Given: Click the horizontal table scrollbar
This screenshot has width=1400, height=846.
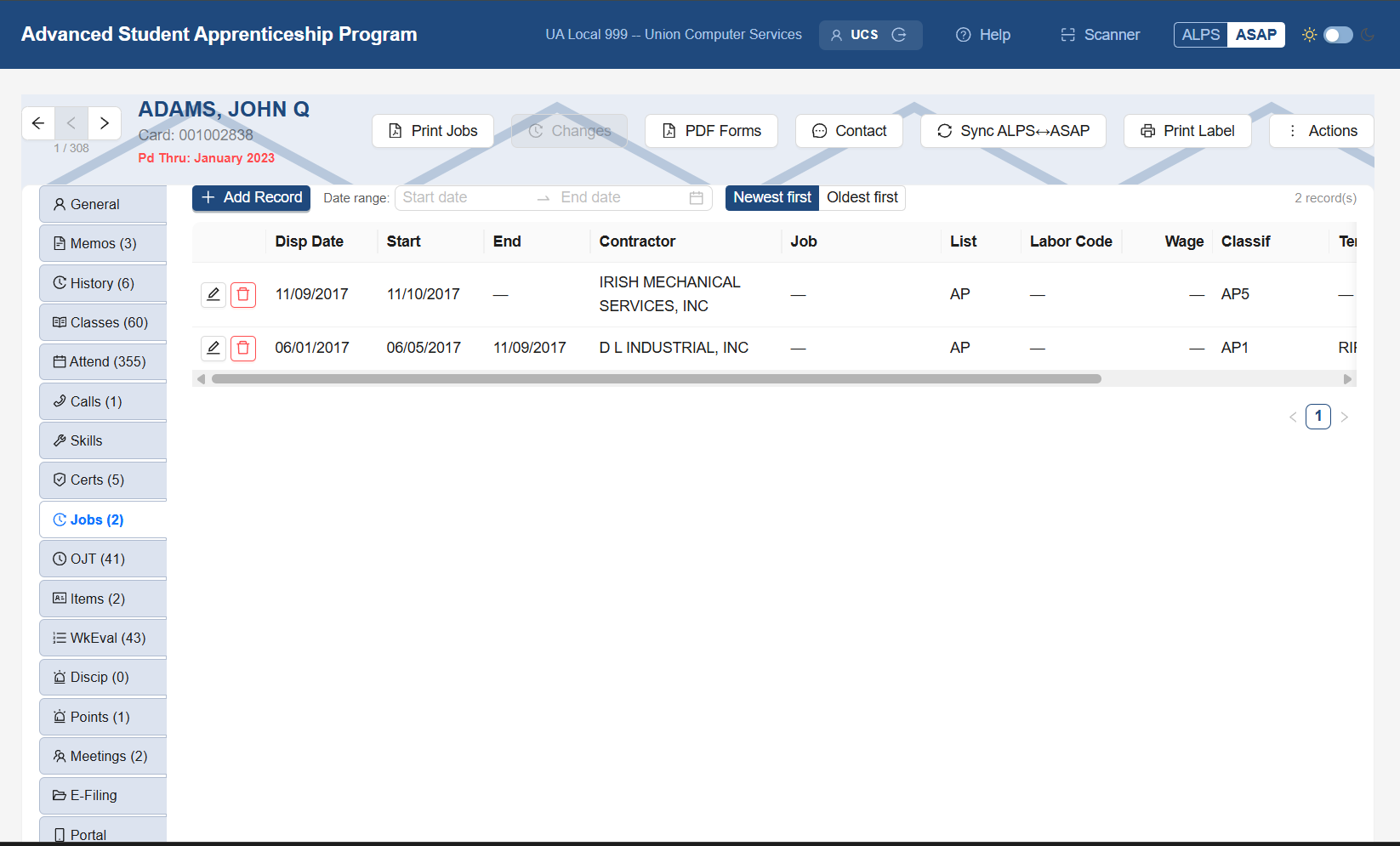Looking at the screenshot, I should pos(657,379).
